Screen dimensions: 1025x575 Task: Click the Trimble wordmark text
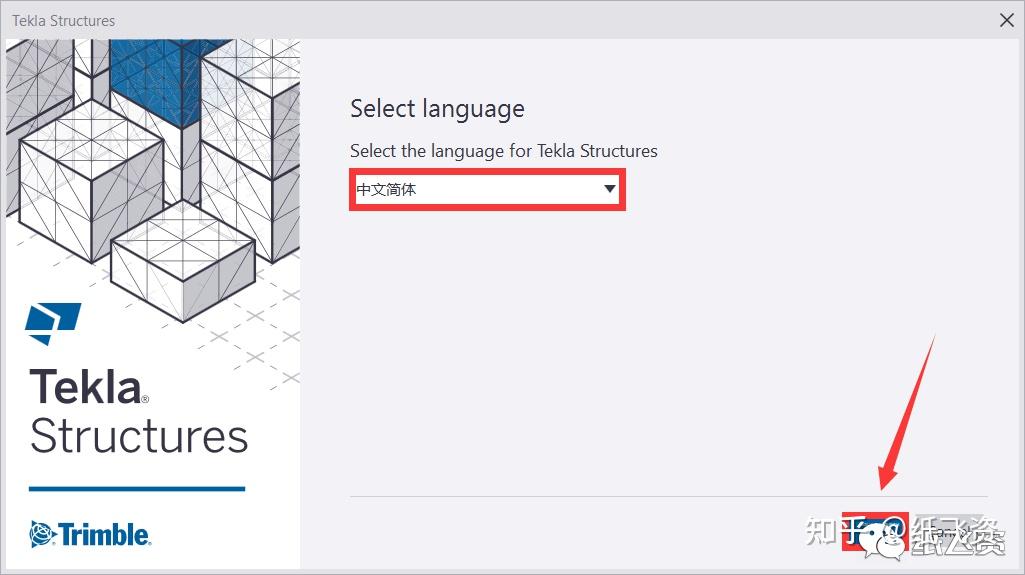[x=104, y=534]
